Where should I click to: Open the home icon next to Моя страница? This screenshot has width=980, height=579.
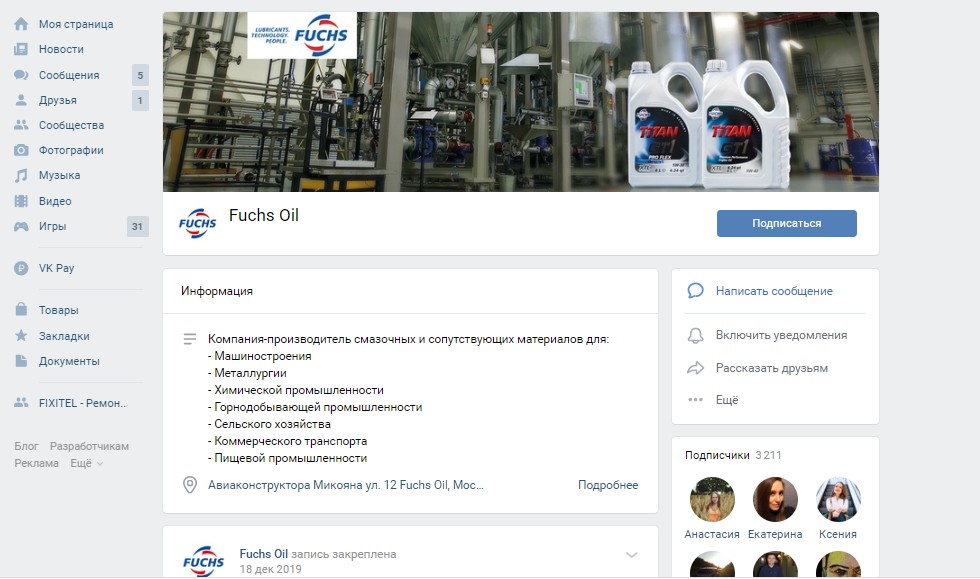(21, 24)
